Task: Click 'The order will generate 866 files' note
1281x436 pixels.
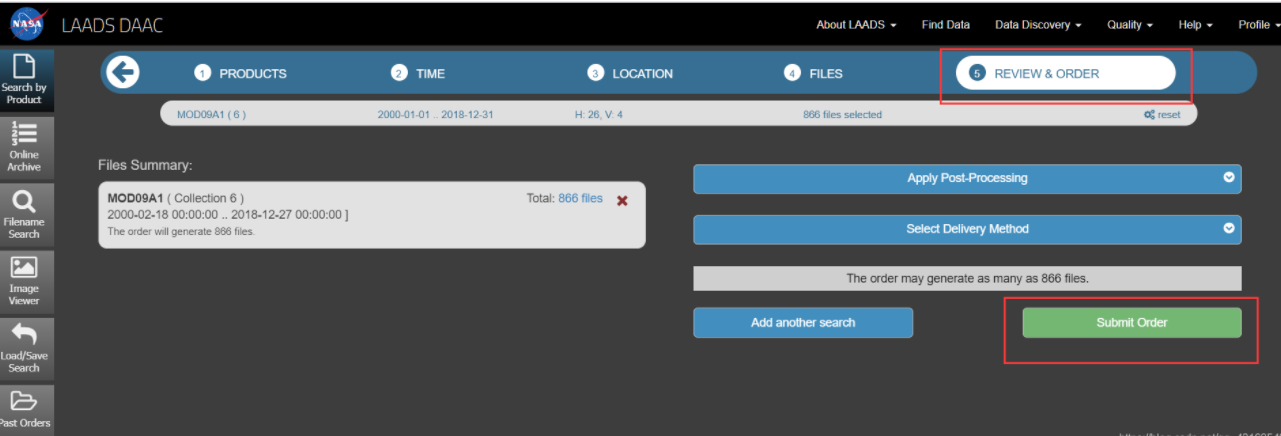Action: [x=181, y=231]
